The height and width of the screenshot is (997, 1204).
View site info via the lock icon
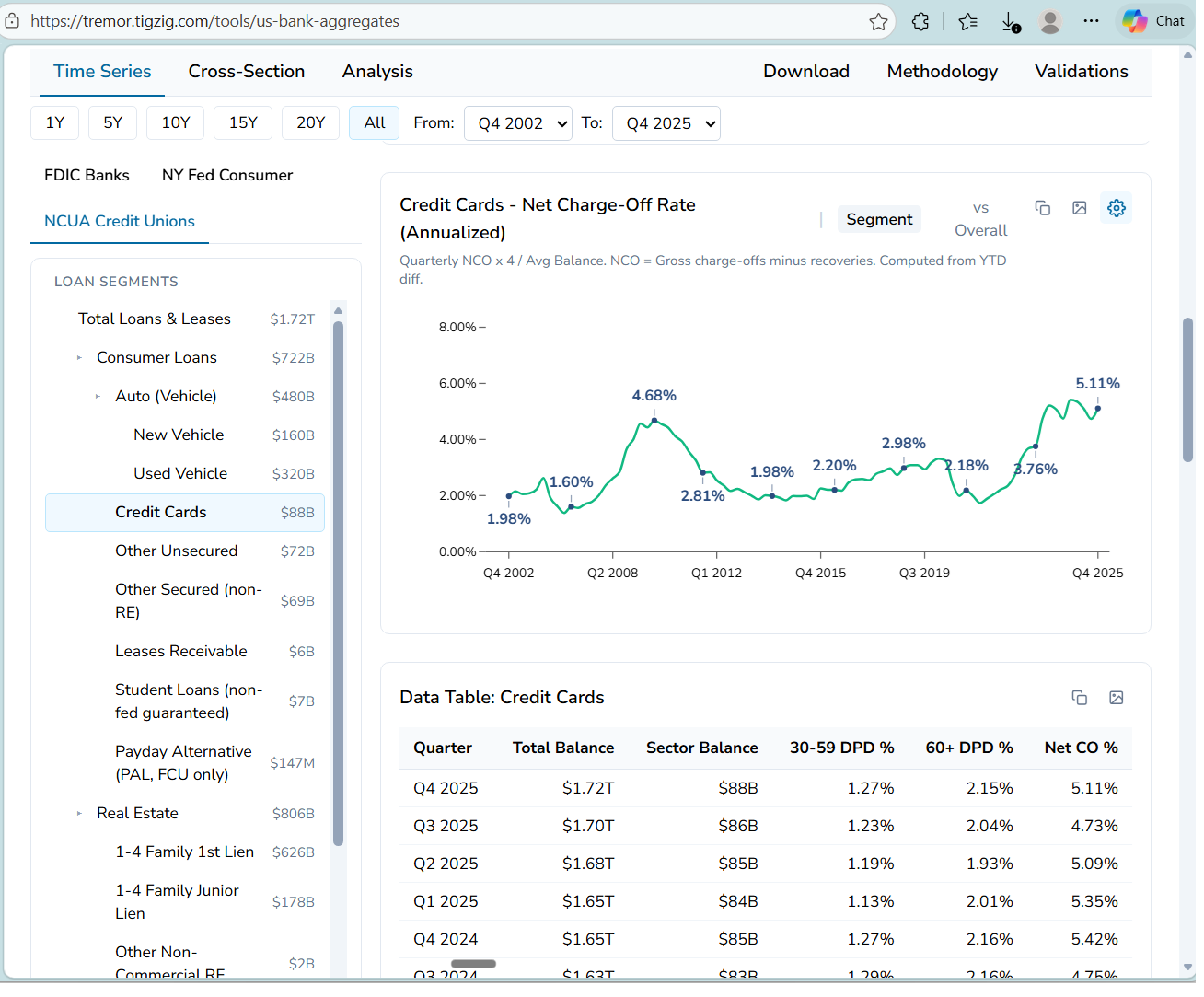point(13,20)
